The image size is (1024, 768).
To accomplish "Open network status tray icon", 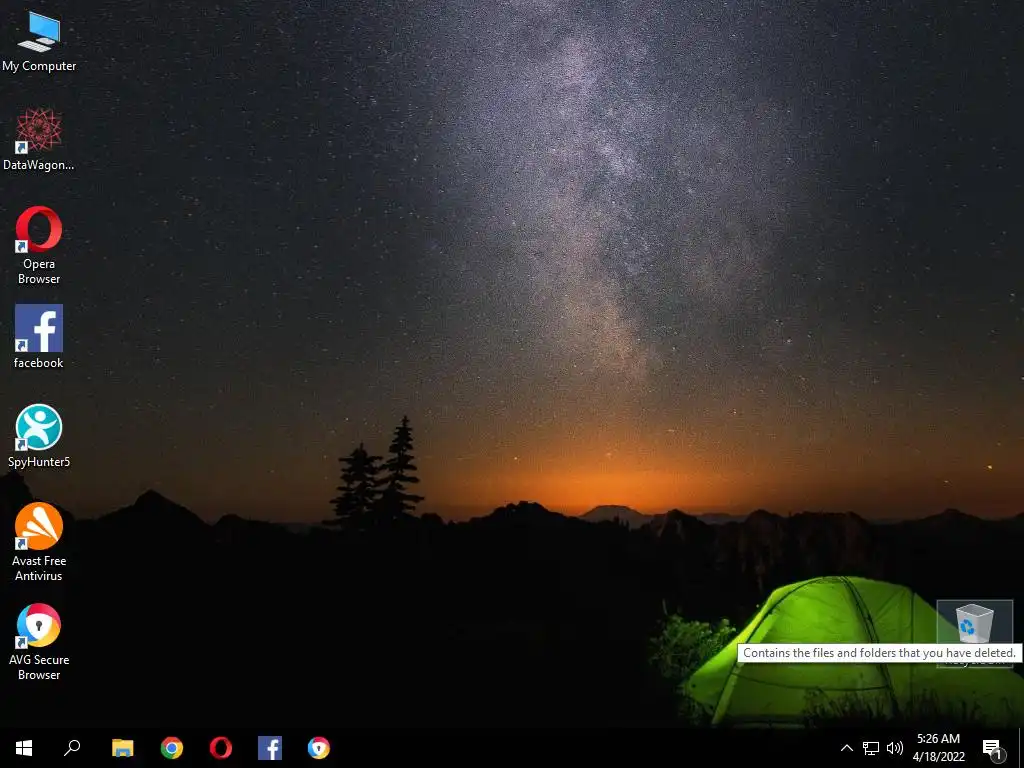I will click(x=871, y=748).
